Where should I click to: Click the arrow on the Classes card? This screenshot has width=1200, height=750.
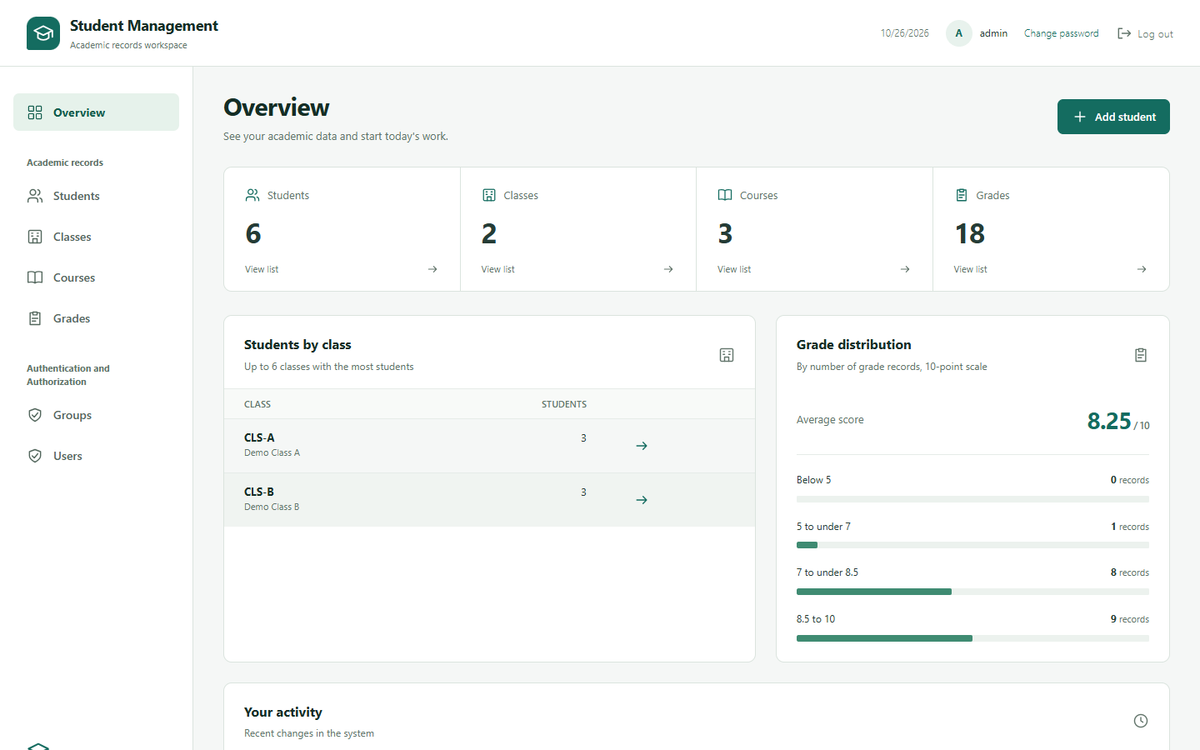coord(668,269)
